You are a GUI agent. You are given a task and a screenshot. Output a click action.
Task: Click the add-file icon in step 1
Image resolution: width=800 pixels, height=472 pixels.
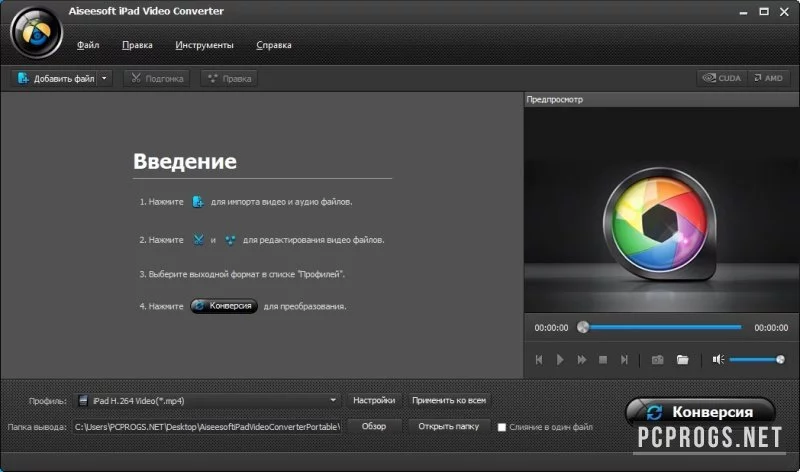point(197,202)
